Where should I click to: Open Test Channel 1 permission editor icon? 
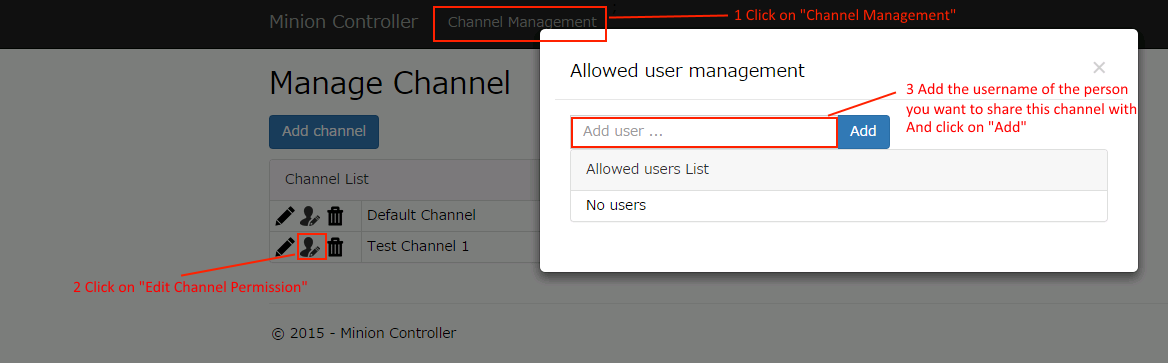311,247
